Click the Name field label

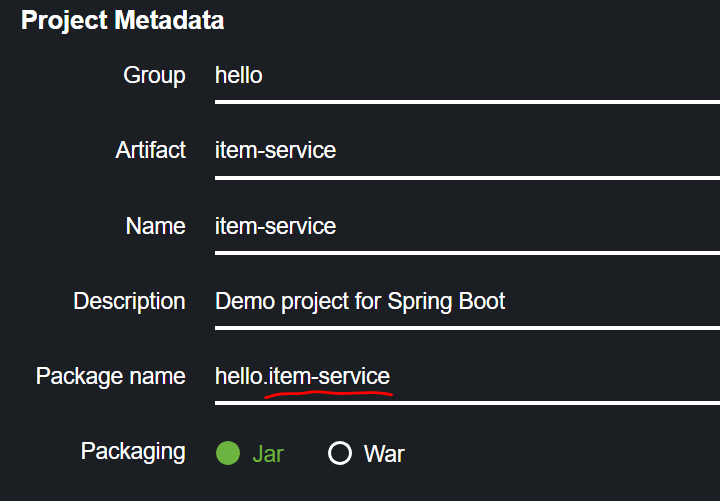pyautogui.click(x=155, y=226)
